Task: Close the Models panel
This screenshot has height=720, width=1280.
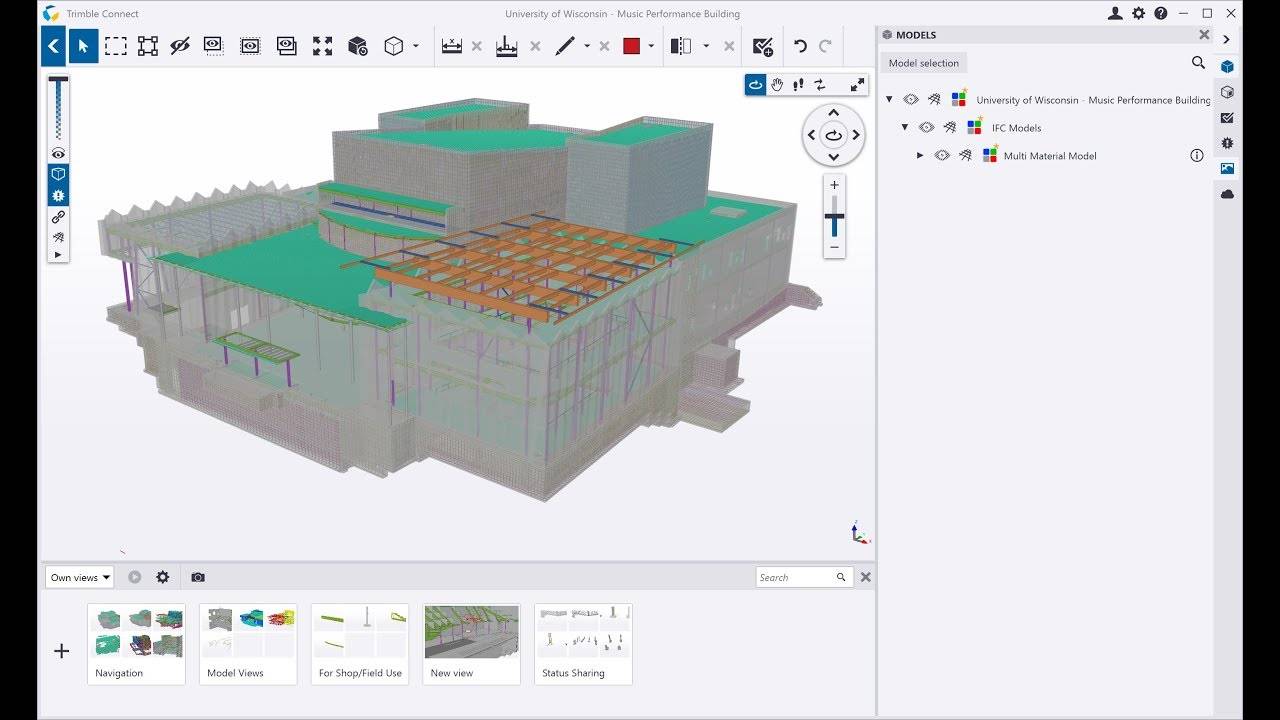Action: coord(1204,35)
